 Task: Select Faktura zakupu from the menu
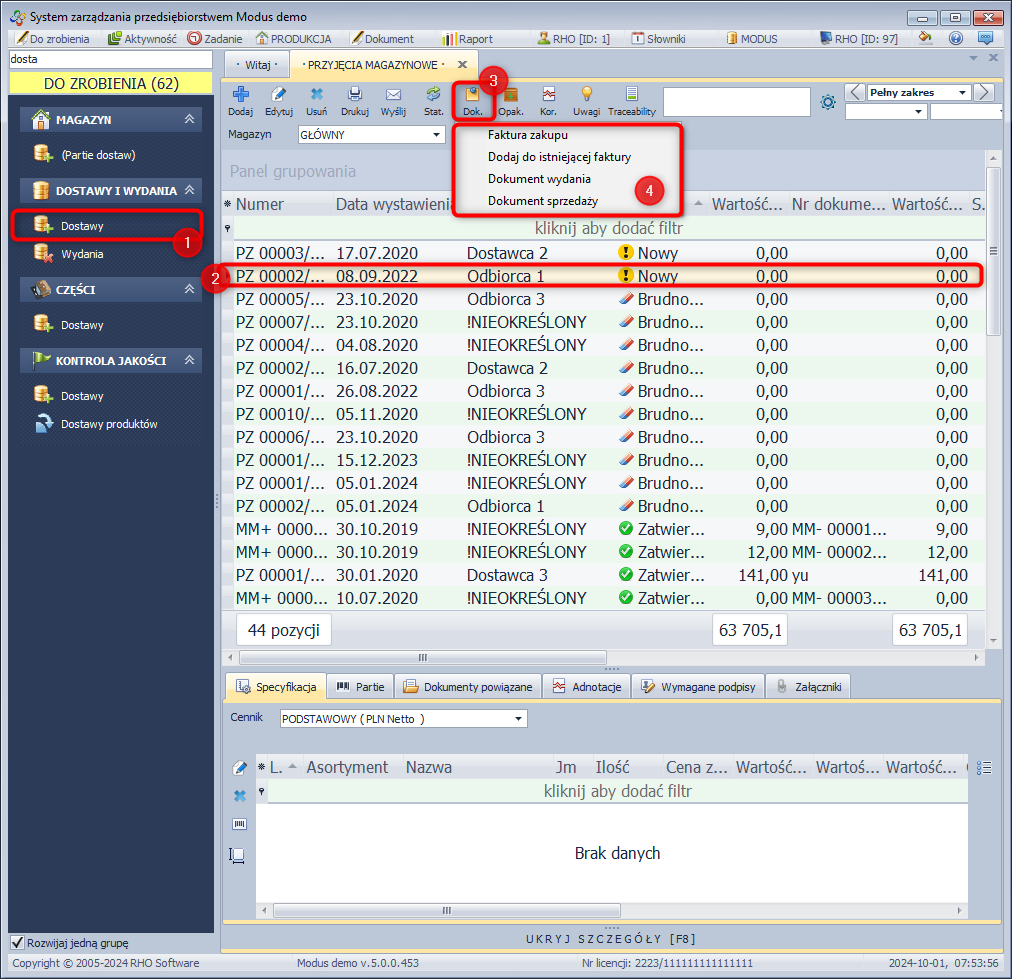click(527, 135)
